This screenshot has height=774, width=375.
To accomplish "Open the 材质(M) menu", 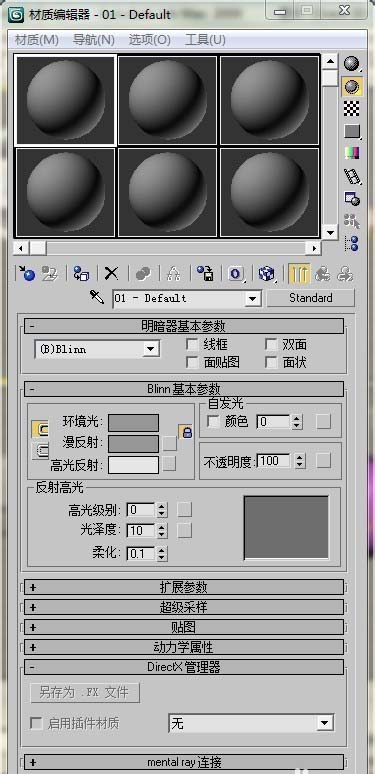I will [37, 40].
